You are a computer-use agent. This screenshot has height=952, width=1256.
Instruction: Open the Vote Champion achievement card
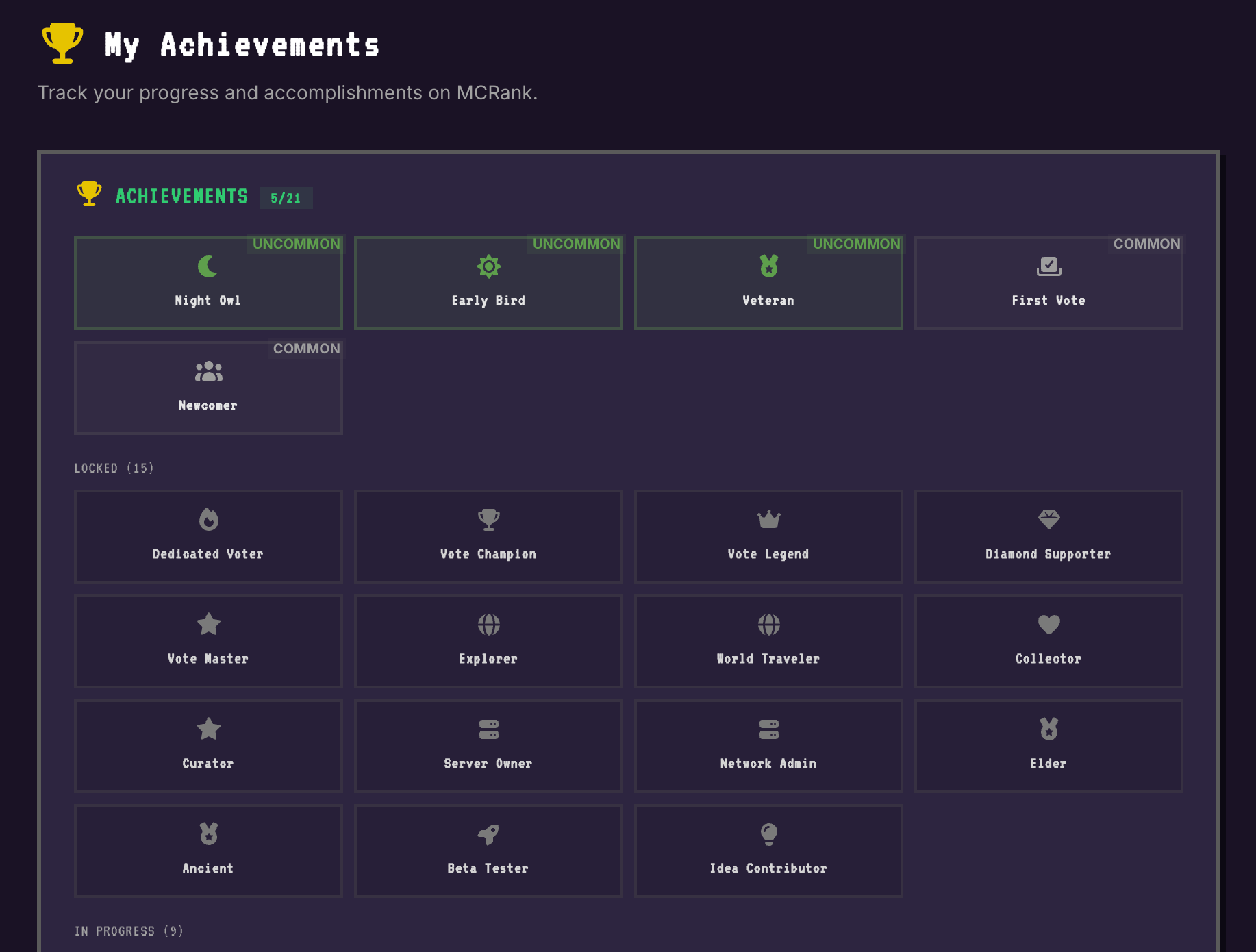point(488,536)
